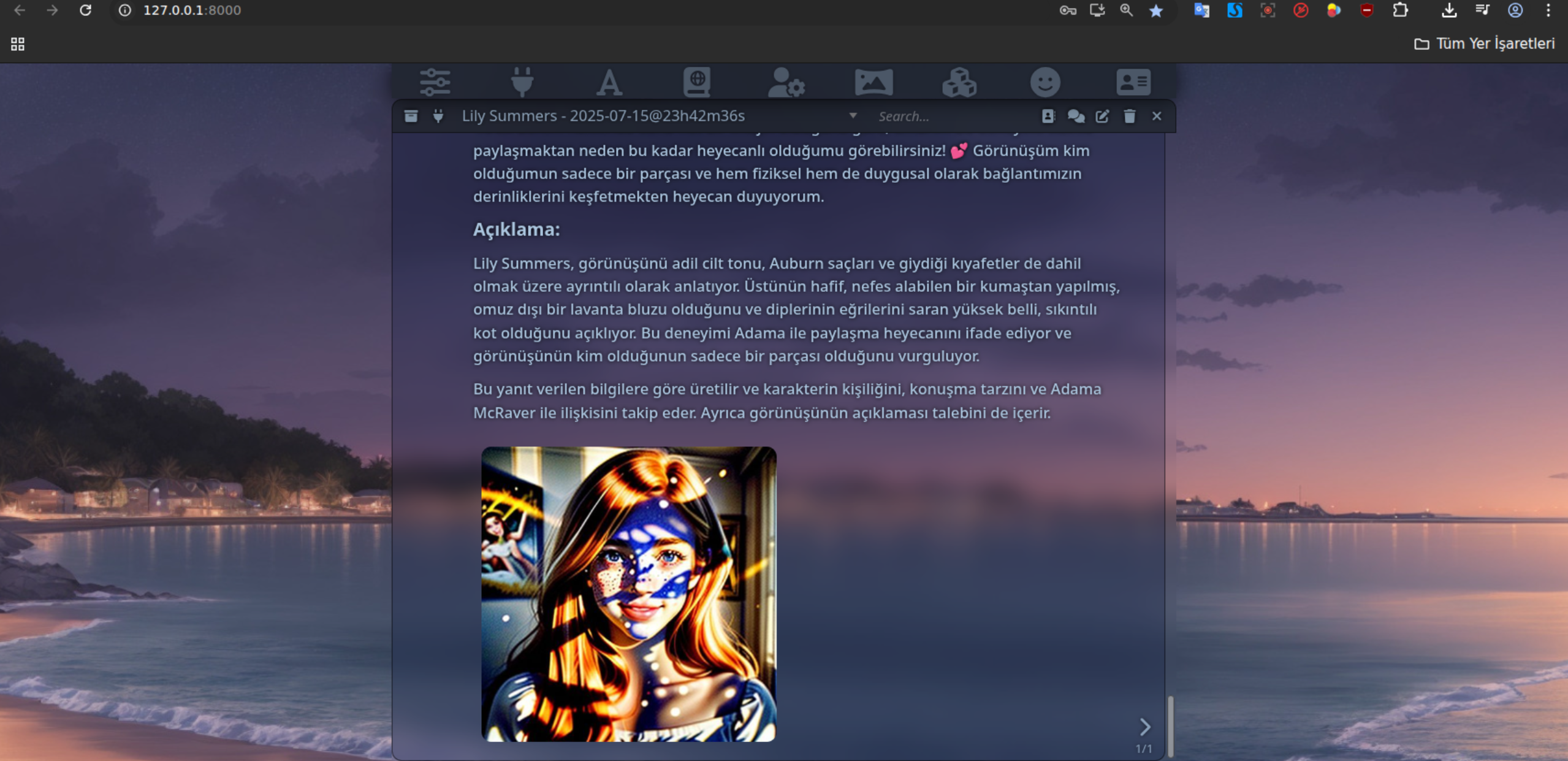Click the archive box icon left of chat name

pos(411,116)
